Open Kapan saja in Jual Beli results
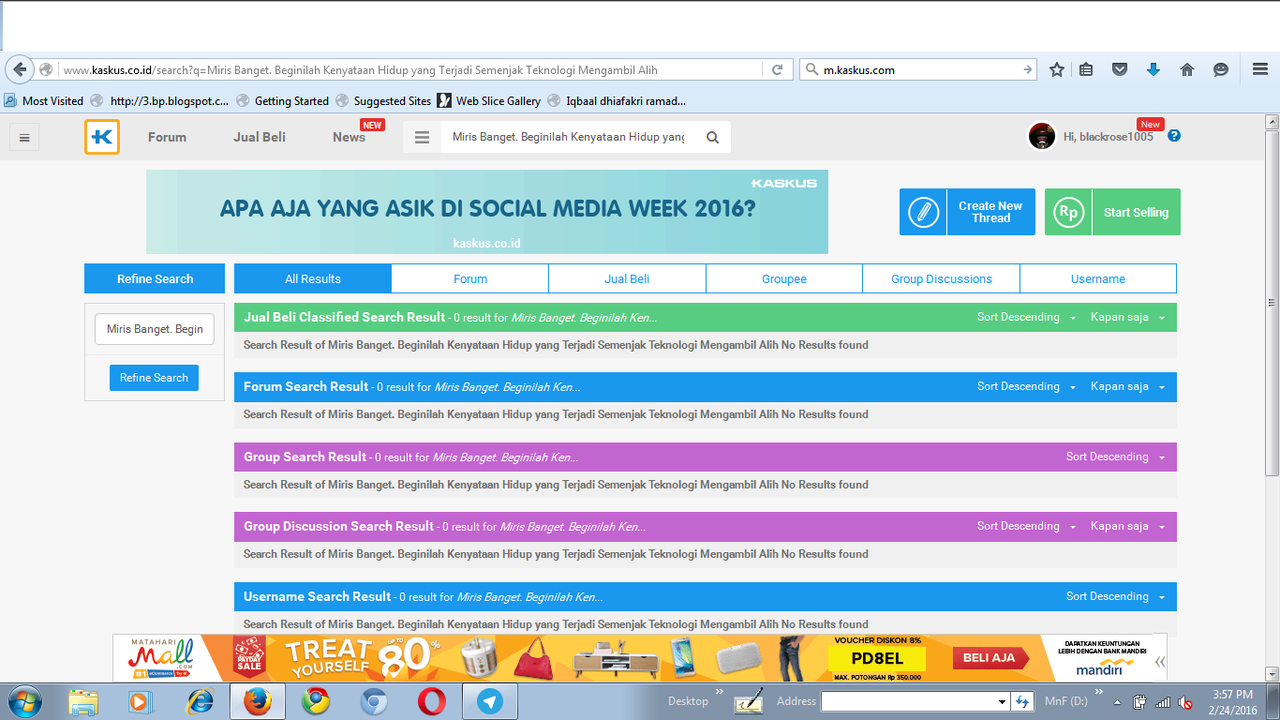 pos(1128,317)
